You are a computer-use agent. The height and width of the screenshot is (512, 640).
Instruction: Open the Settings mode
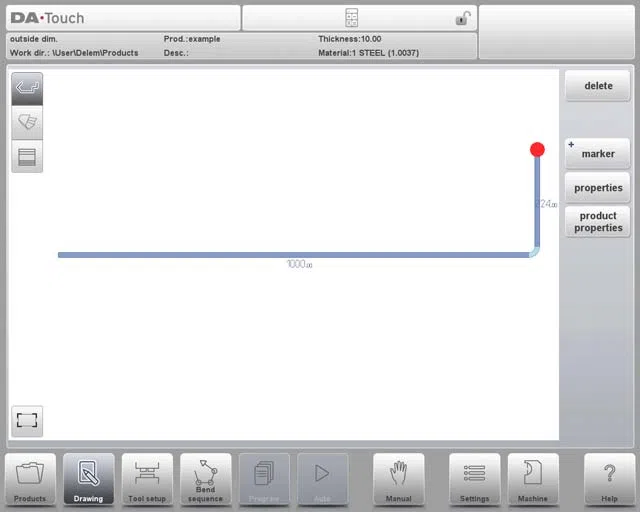[474, 479]
